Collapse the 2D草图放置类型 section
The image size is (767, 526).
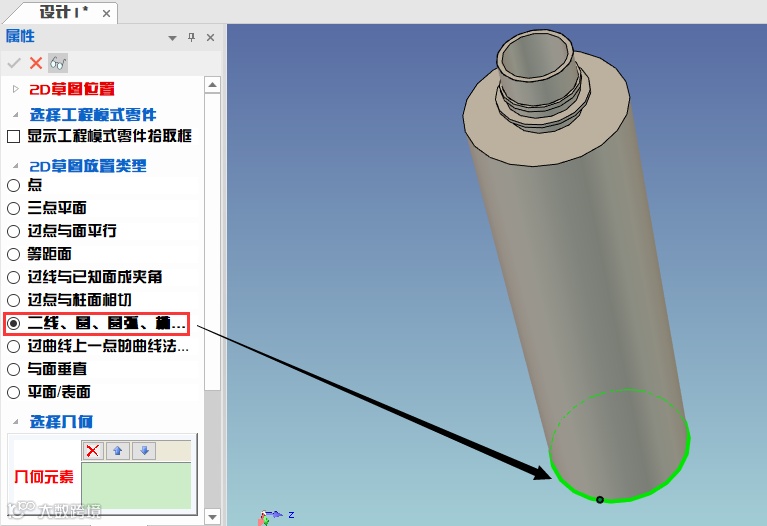point(16,166)
